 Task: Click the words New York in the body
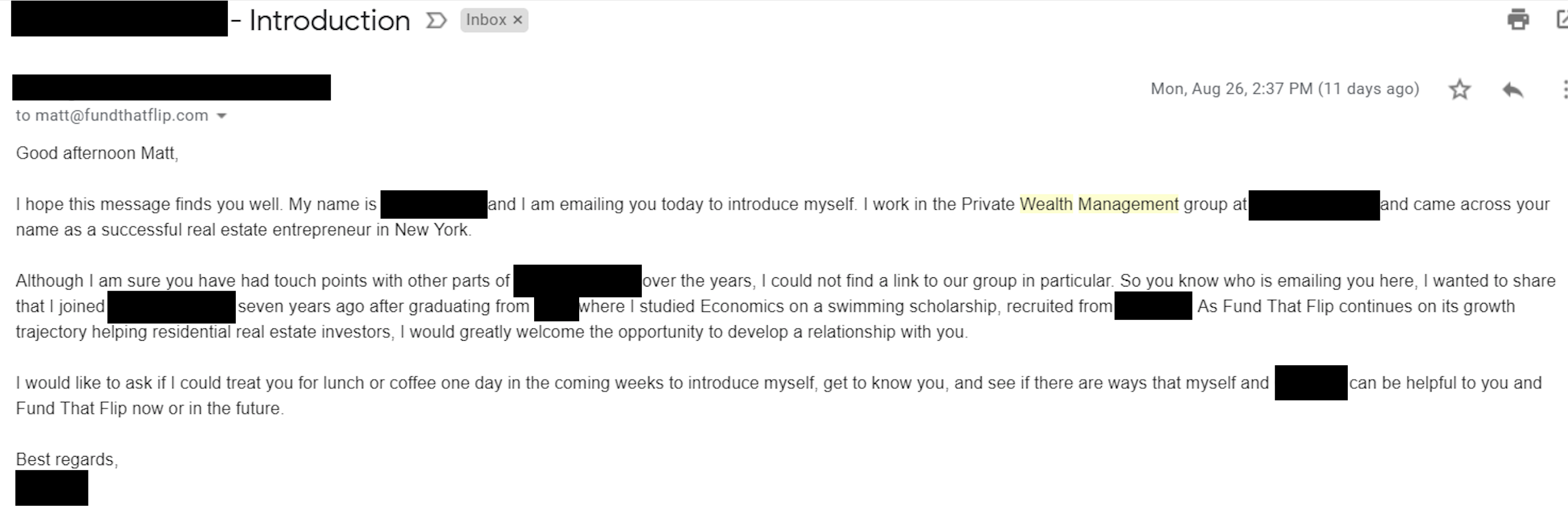[x=431, y=230]
